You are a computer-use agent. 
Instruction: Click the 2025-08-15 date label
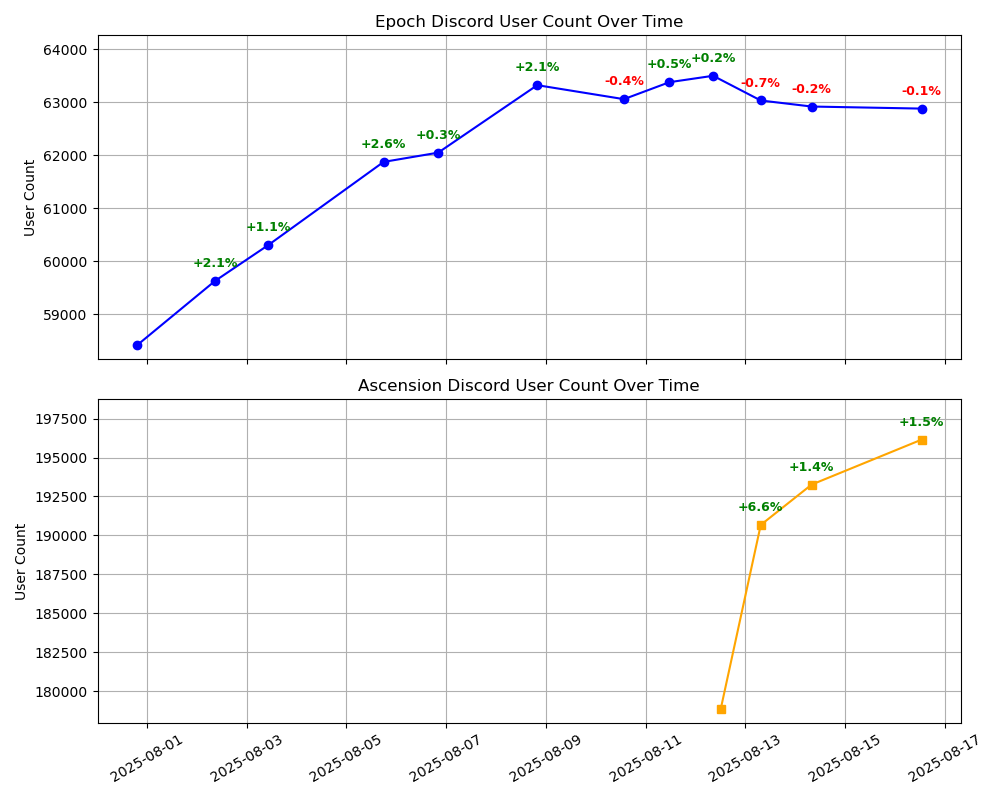[x=844, y=757]
